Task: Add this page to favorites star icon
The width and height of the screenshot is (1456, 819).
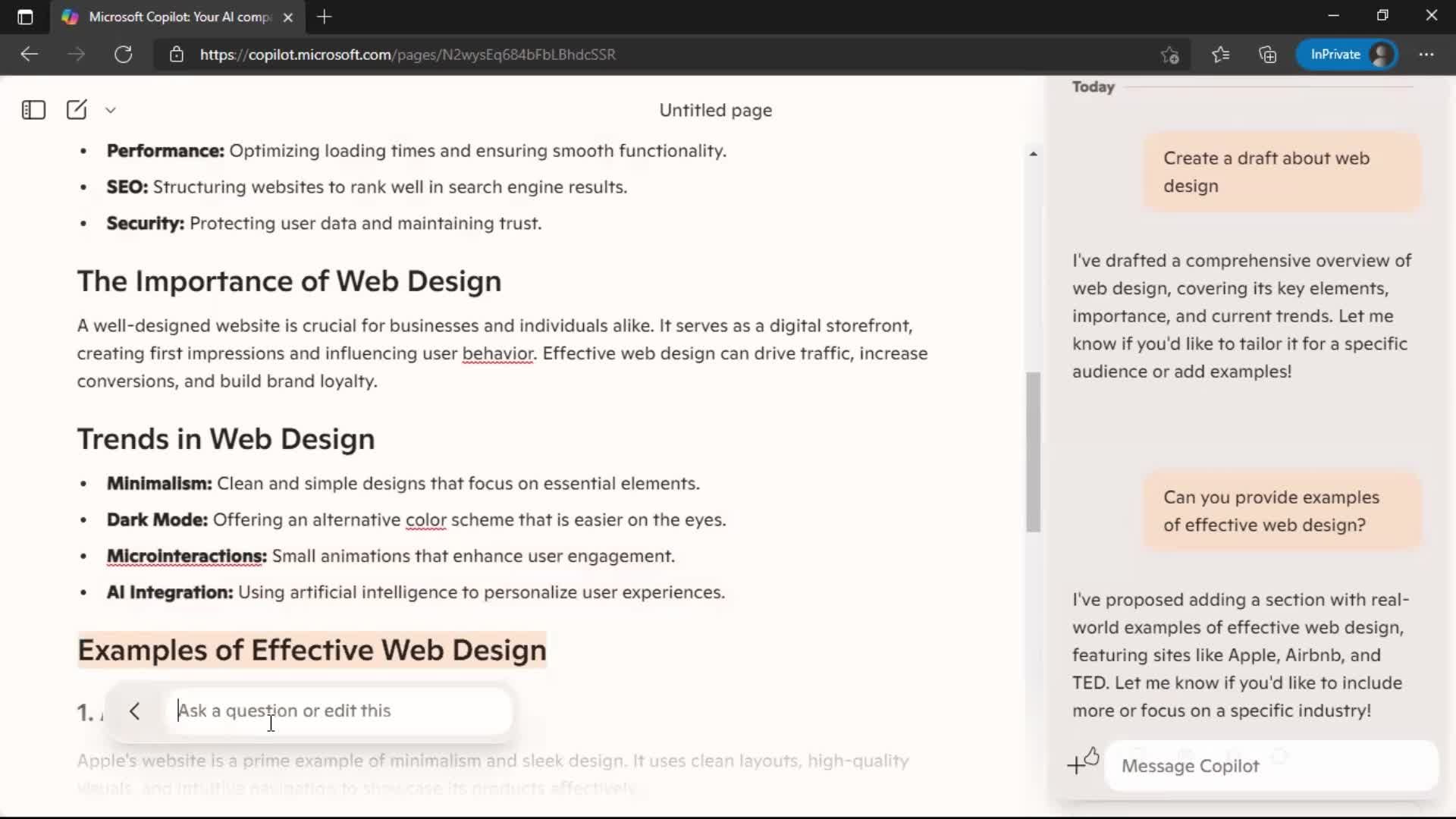Action: point(1170,55)
